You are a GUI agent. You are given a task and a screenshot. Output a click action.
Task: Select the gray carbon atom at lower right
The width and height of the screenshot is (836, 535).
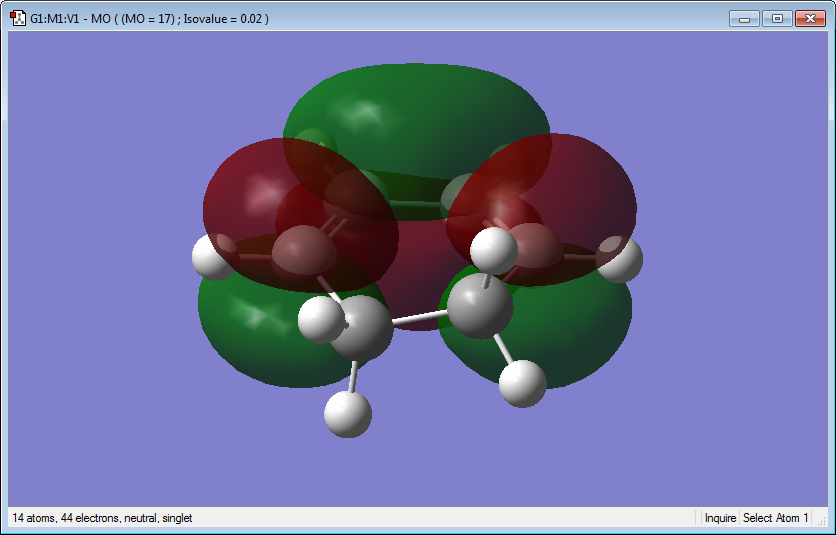tap(480, 306)
